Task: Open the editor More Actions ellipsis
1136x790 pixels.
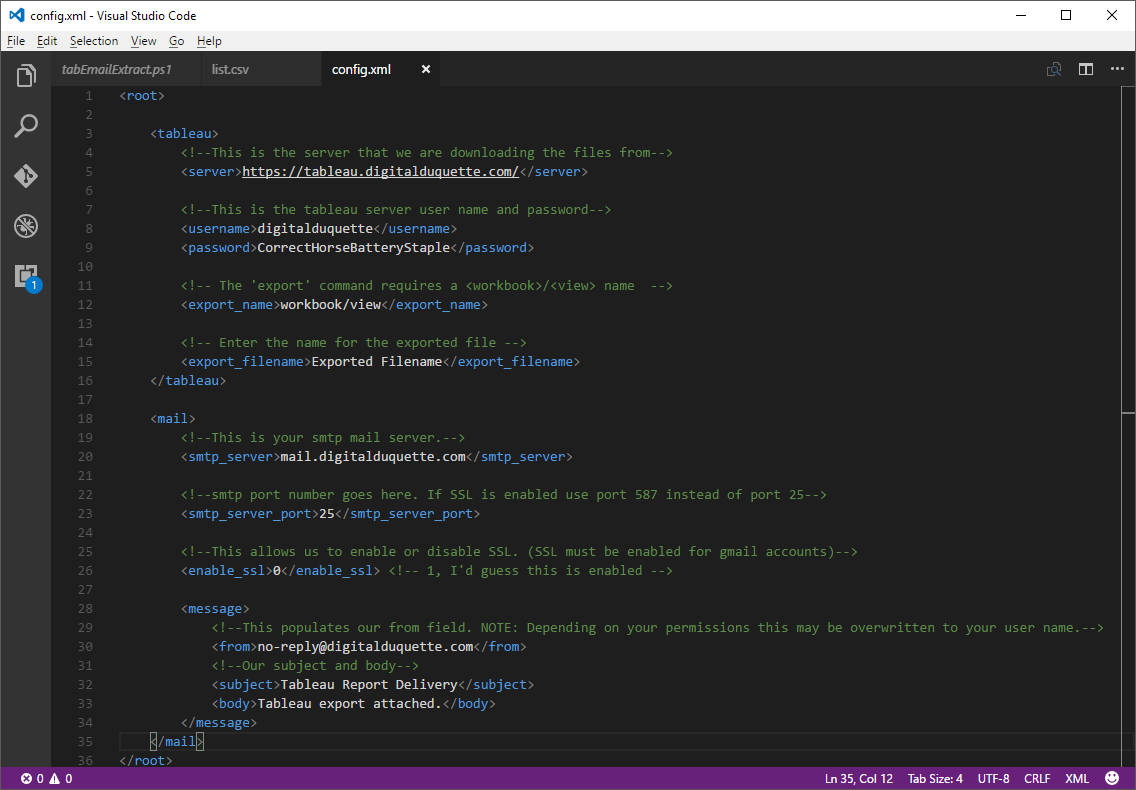Action: [x=1117, y=70]
